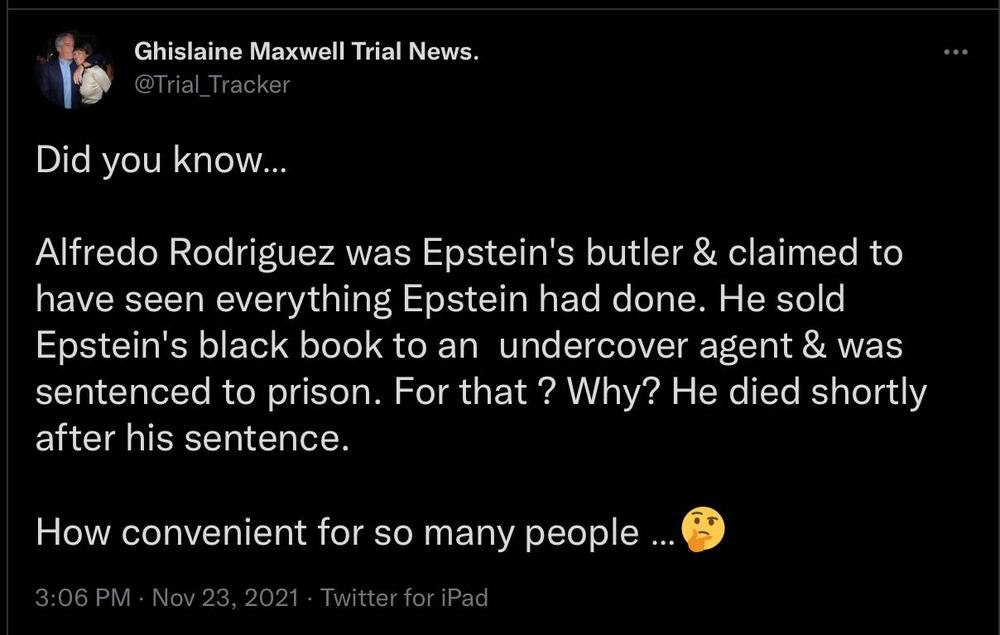
Task: Click the "How convenient for so many people" line
Action: 336,532
